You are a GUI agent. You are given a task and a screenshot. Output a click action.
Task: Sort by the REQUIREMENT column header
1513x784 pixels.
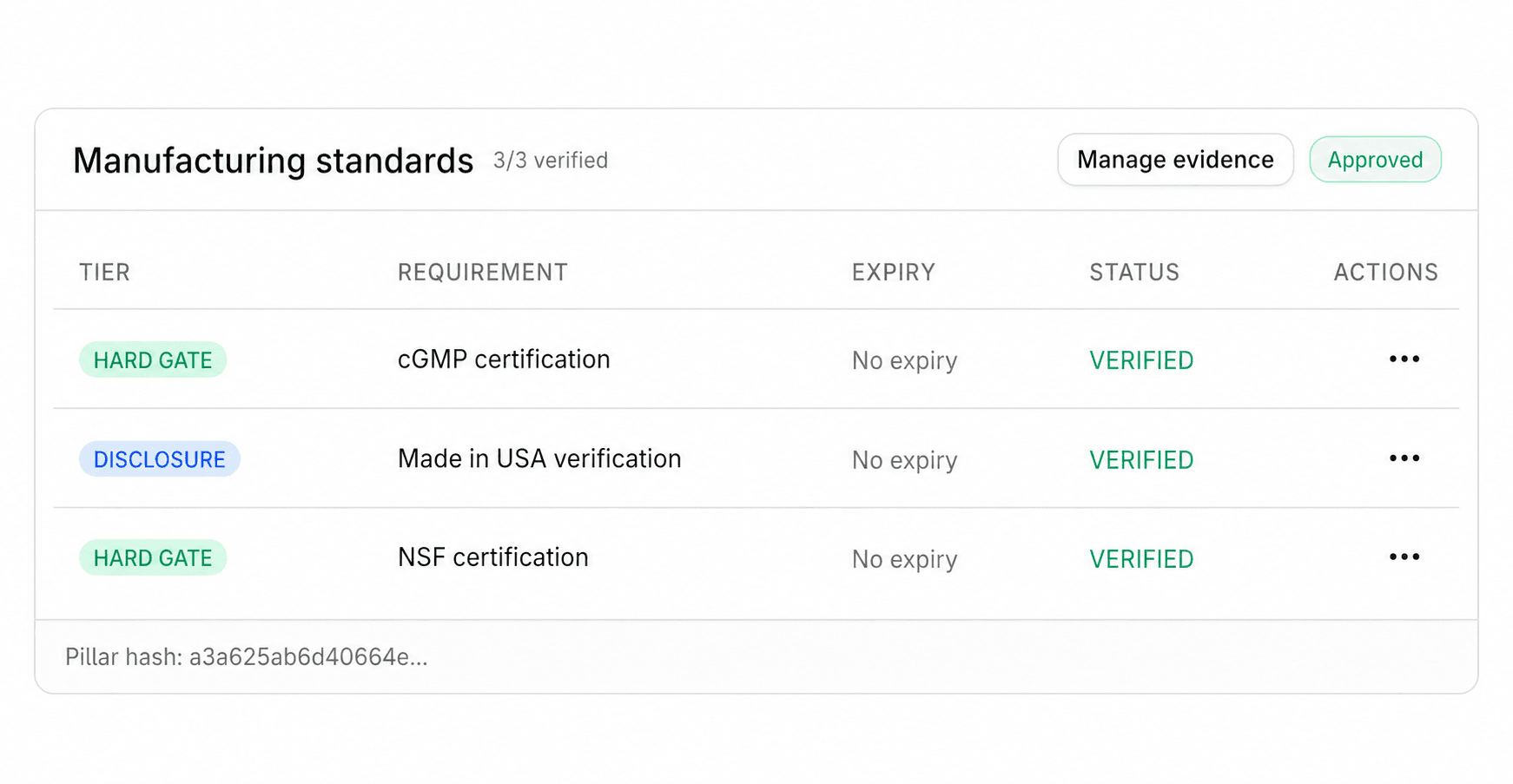click(482, 273)
